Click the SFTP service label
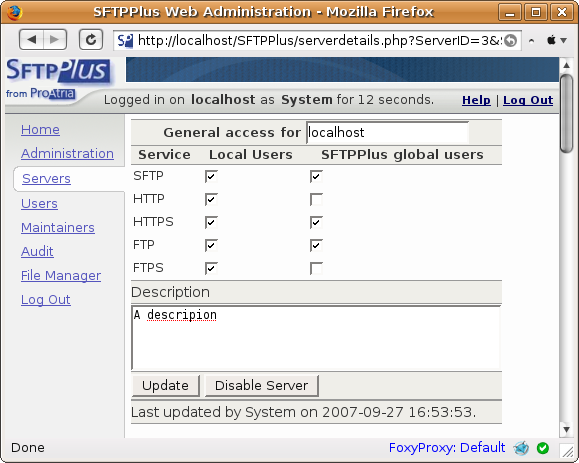This screenshot has height=463, width=579. click(148, 176)
